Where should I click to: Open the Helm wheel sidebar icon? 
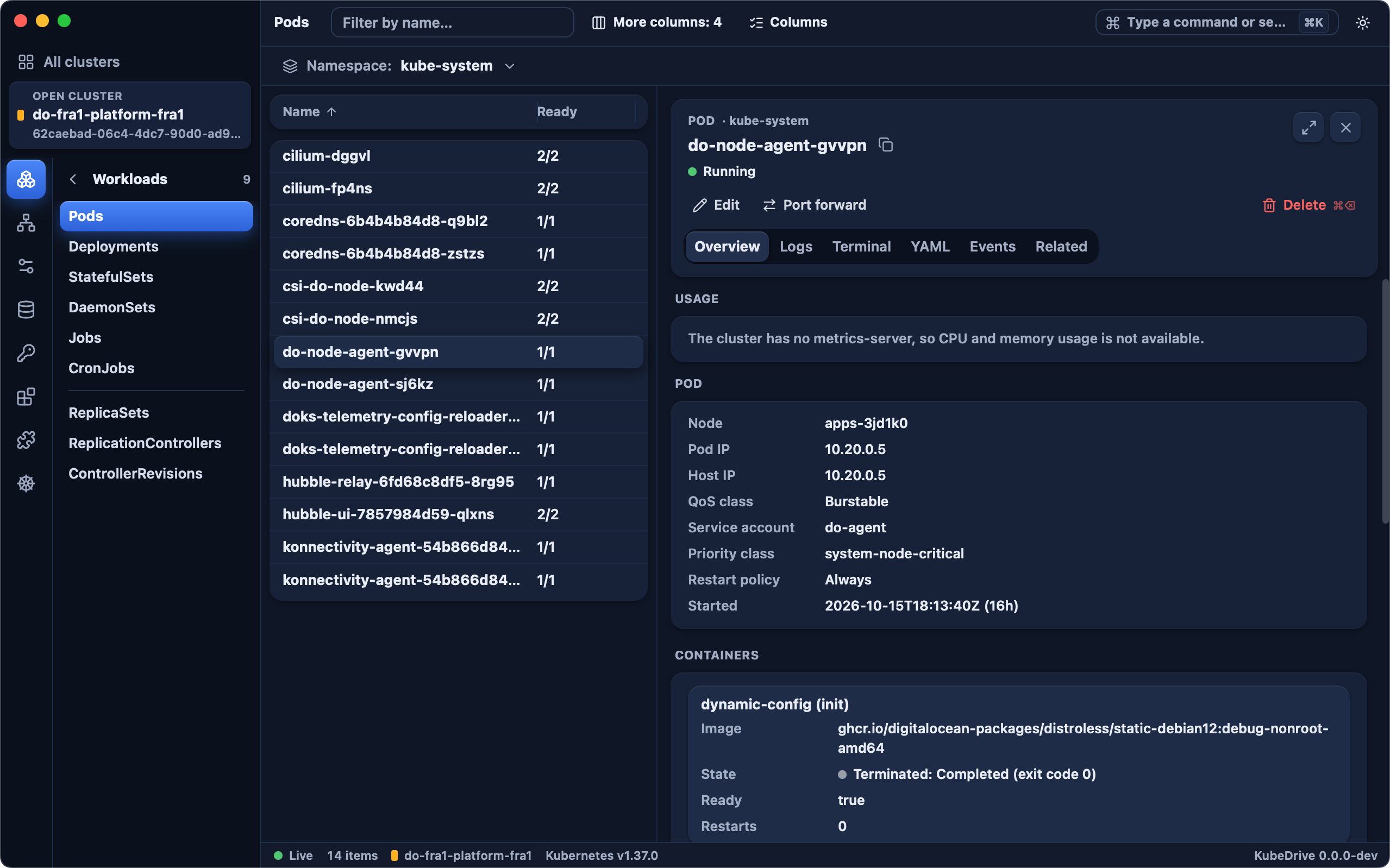[x=26, y=483]
